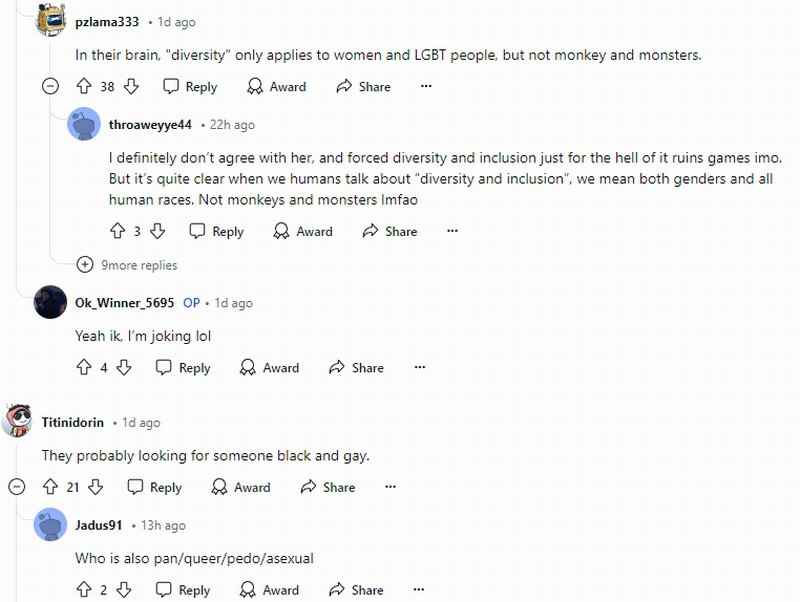Collapse pzlama333's comment thread
800x602 pixels.
tap(50, 86)
